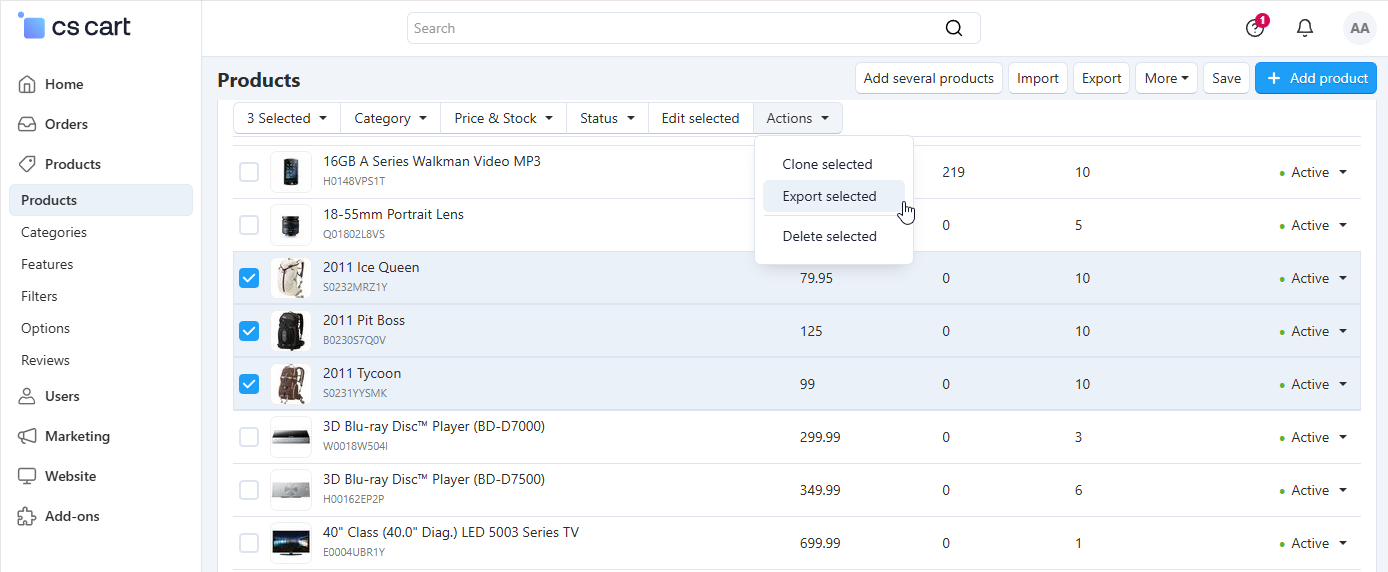Open the 16GB A Series Walkman thumbnail
The height and width of the screenshot is (572, 1388).
pyautogui.click(x=290, y=172)
